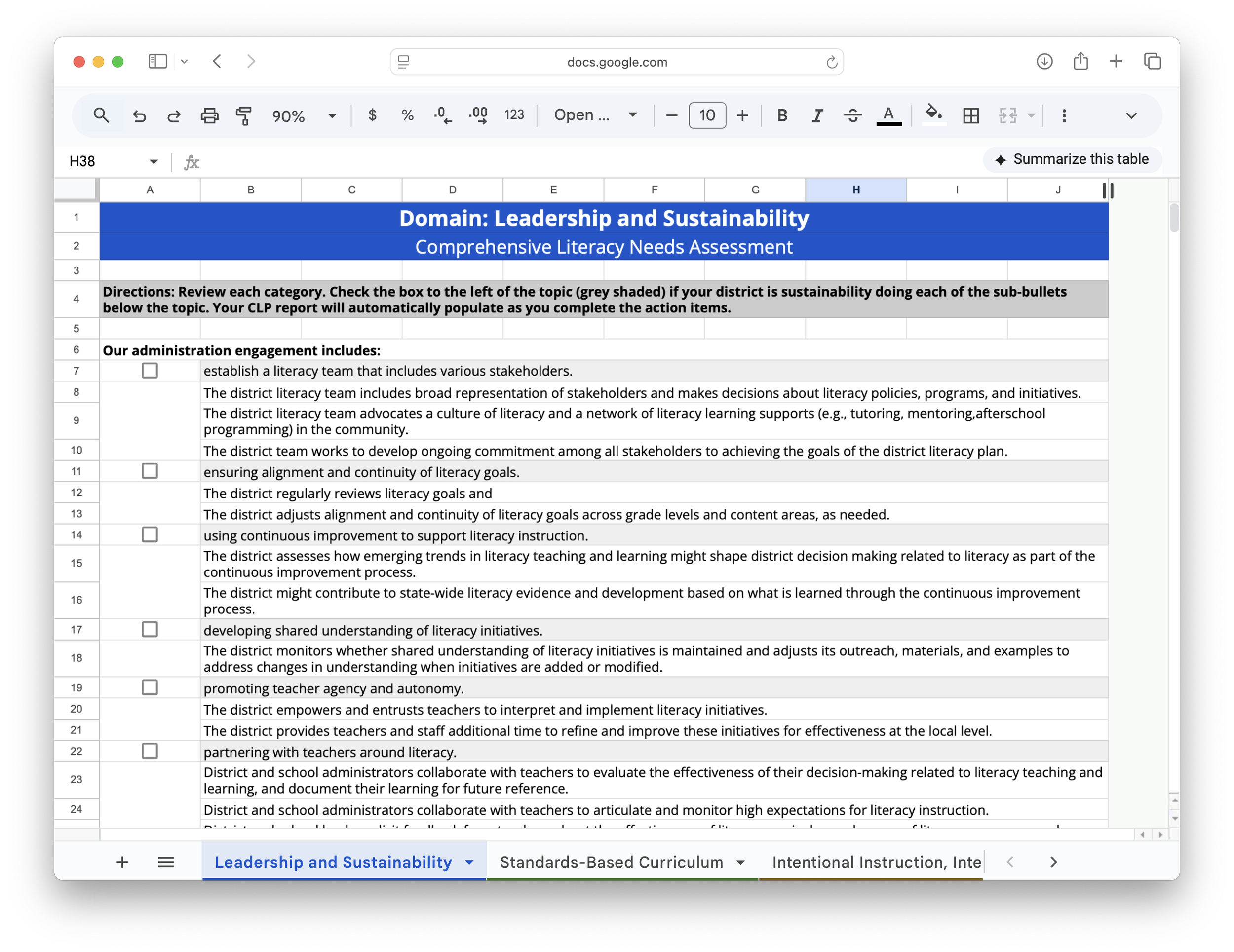This screenshot has width=1234, height=952.
Task: Toggle bold formatting
Action: pyautogui.click(x=782, y=116)
